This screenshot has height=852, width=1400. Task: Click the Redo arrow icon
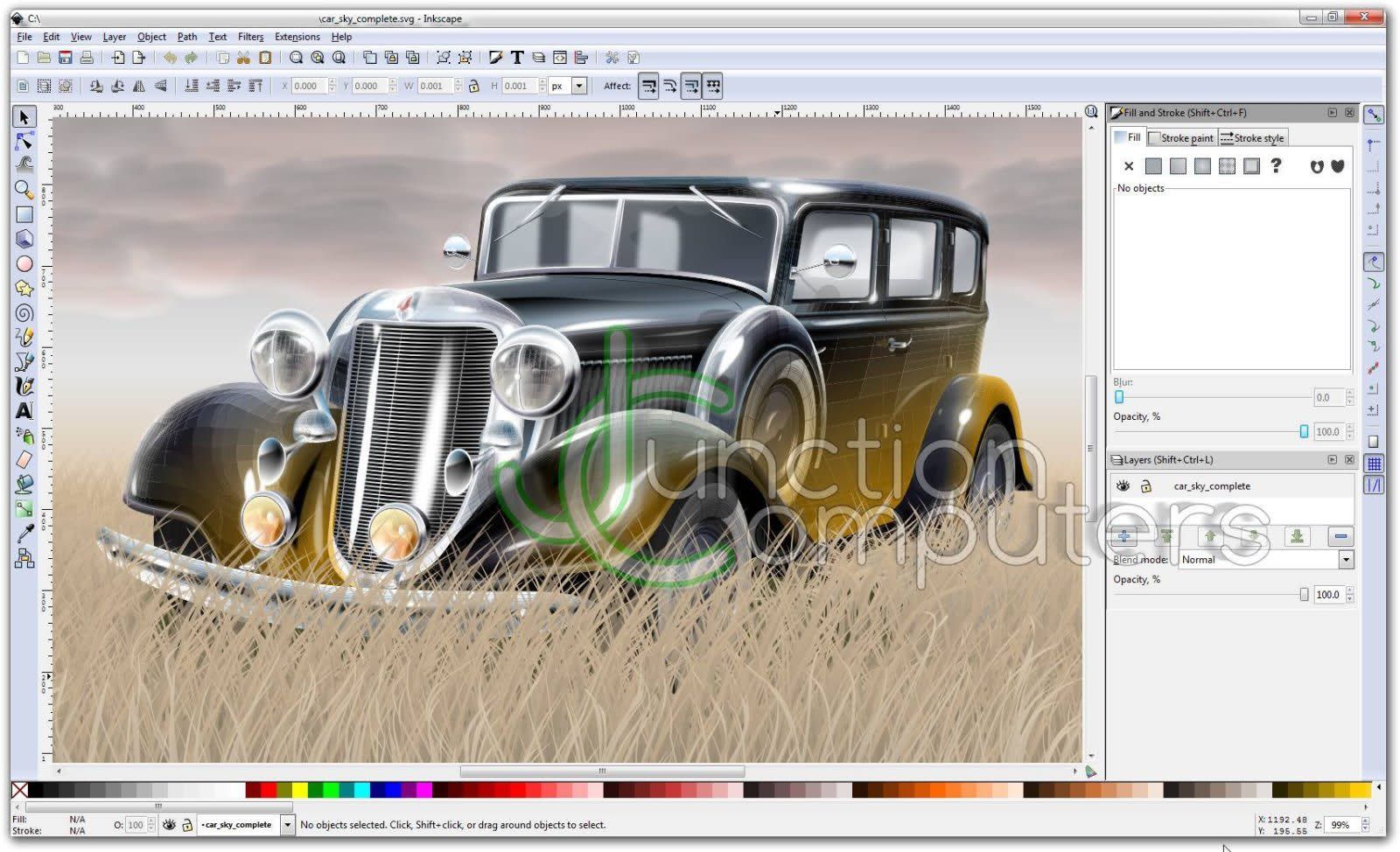pyautogui.click(x=191, y=58)
